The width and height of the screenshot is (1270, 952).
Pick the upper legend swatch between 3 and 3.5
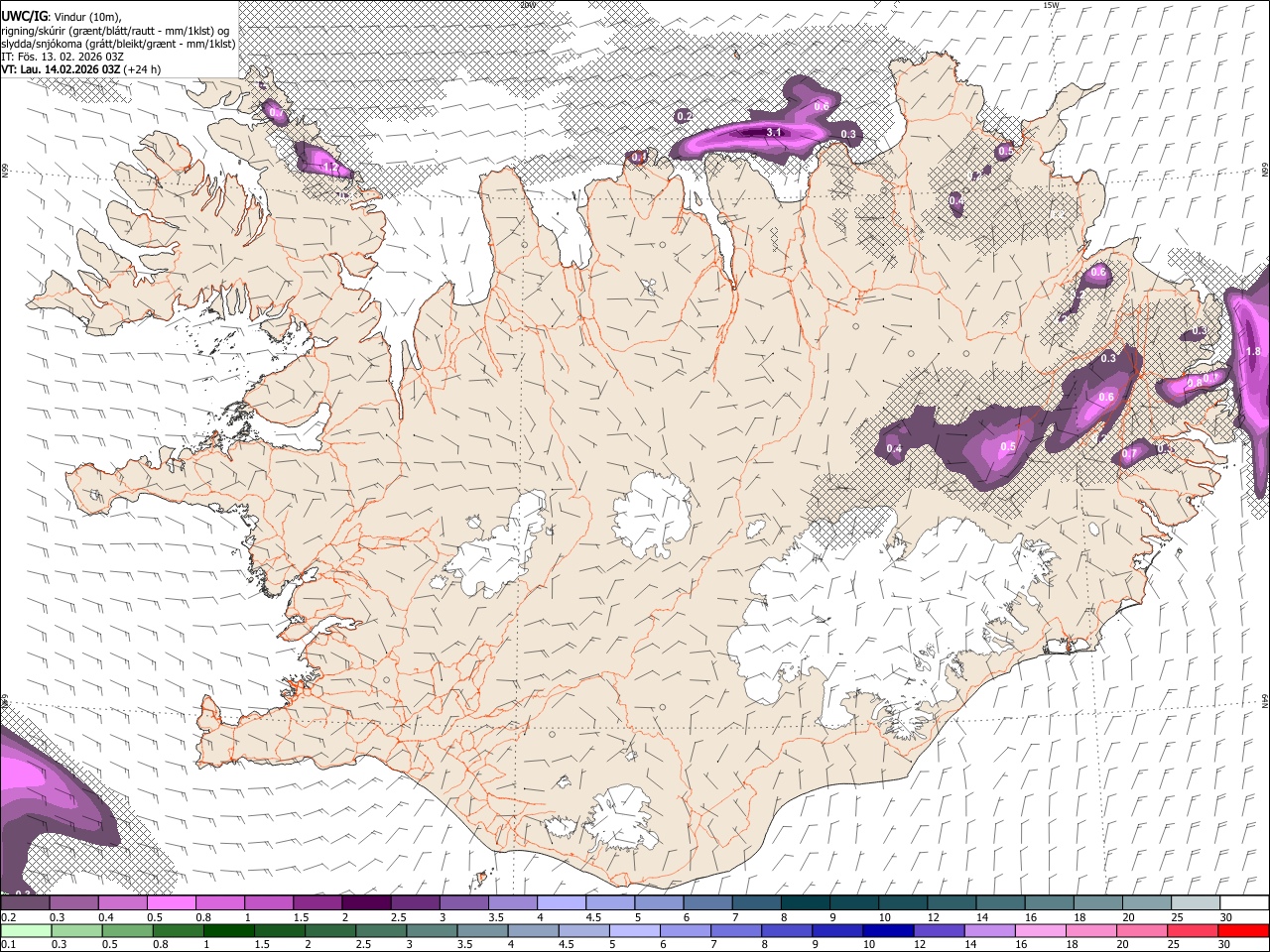point(463,903)
